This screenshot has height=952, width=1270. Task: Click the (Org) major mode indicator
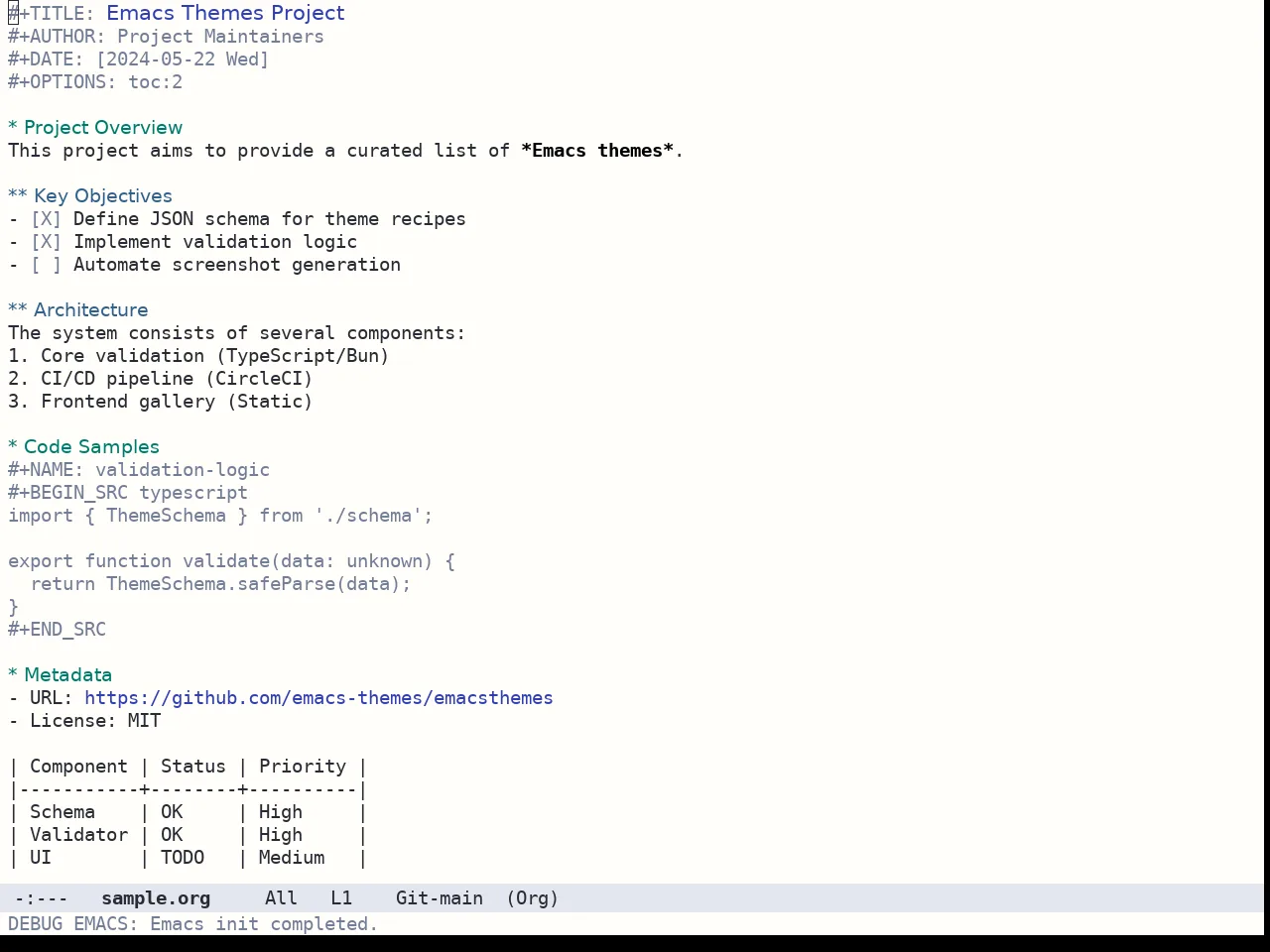[x=533, y=898]
